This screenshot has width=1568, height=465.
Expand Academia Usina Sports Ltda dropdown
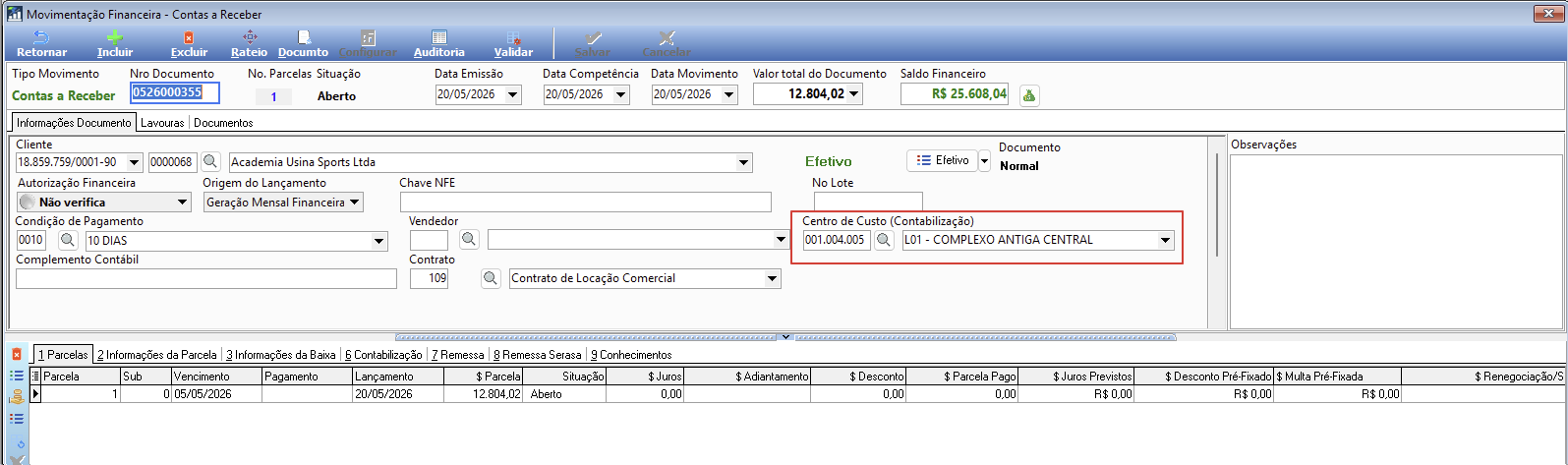tap(744, 162)
